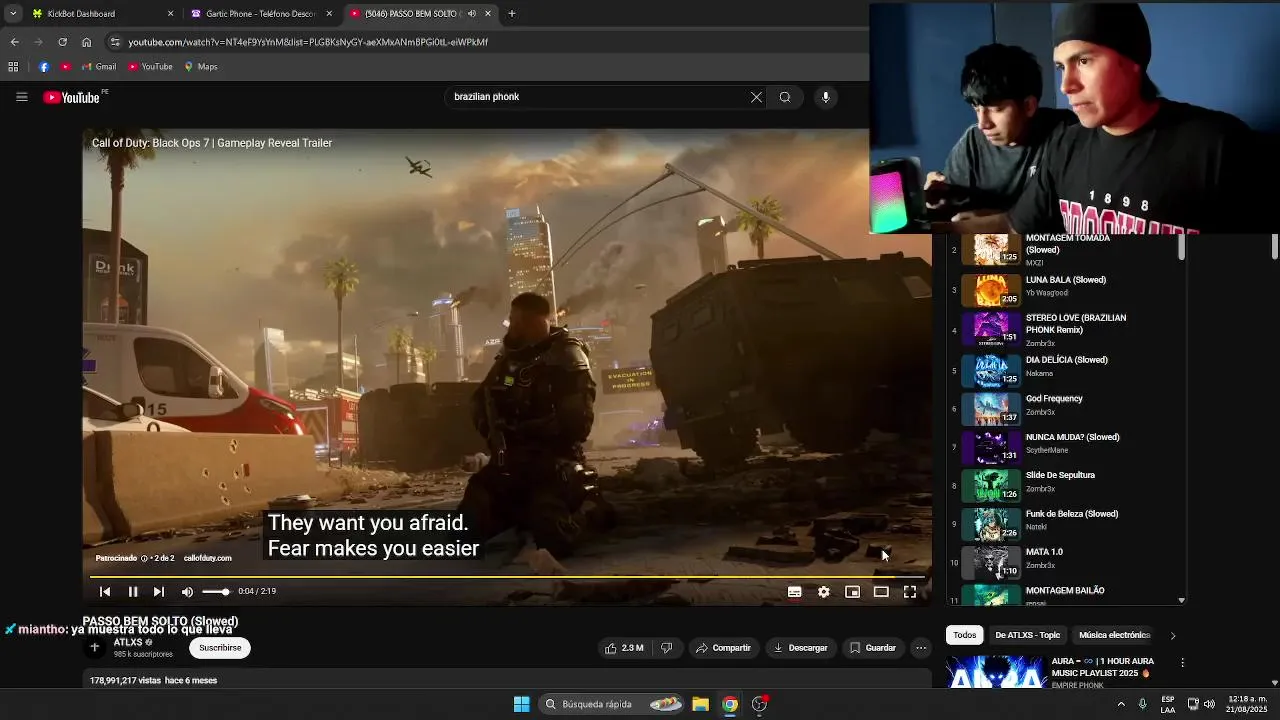Viewport: 1280px width, 720px height.
Task: Select the Música electrónica chip
Action: tap(1114, 635)
